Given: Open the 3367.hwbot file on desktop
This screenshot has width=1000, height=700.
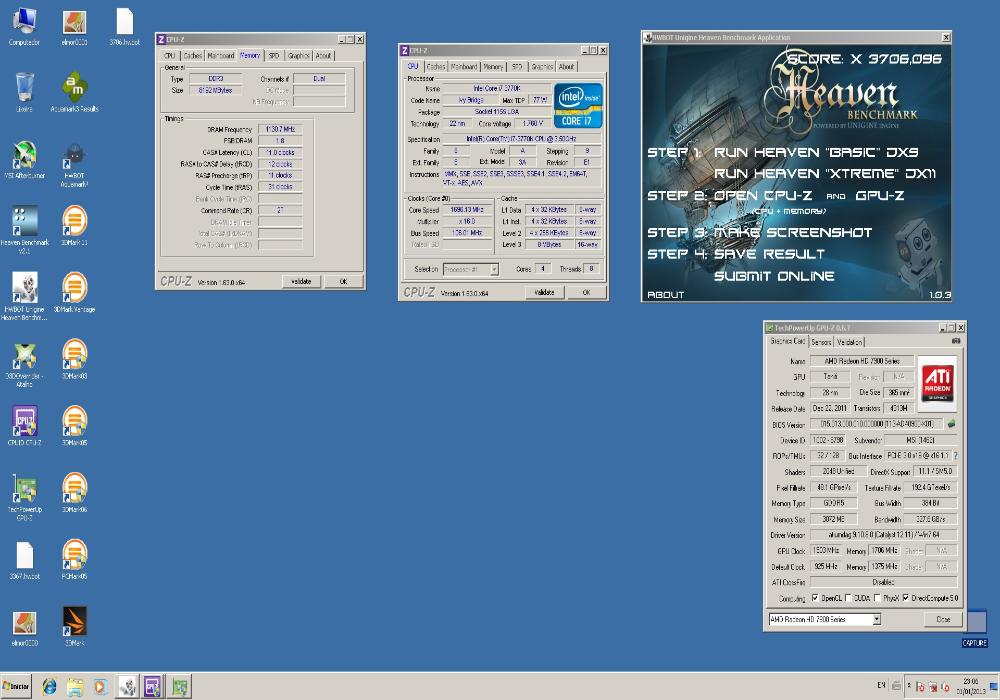Looking at the screenshot, I should click(24, 560).
